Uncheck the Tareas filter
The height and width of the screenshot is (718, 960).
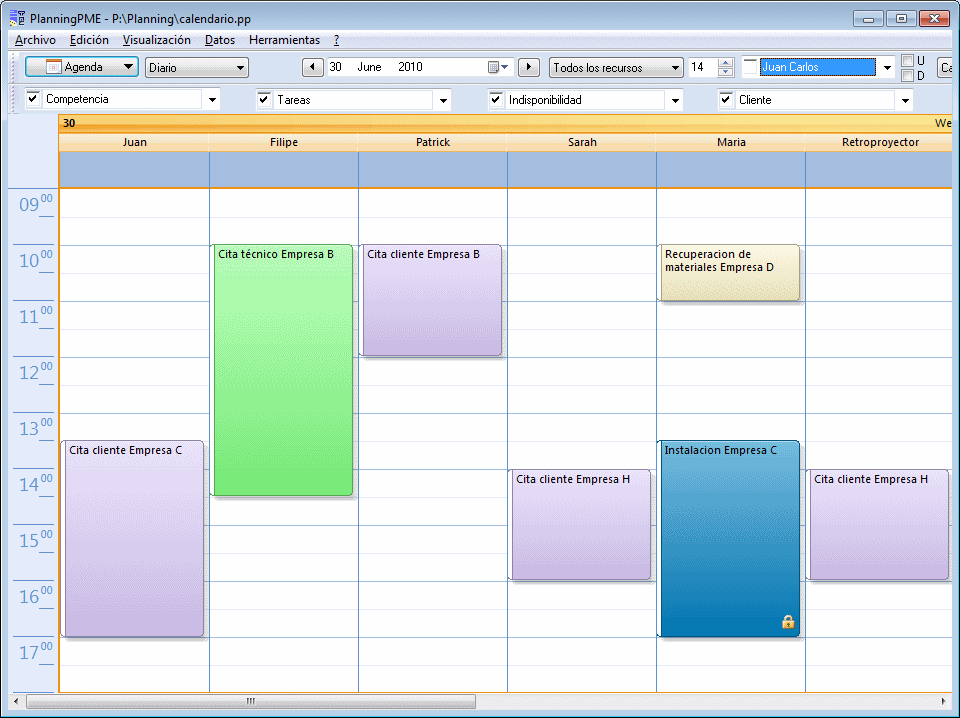click(x=263, y=100)
